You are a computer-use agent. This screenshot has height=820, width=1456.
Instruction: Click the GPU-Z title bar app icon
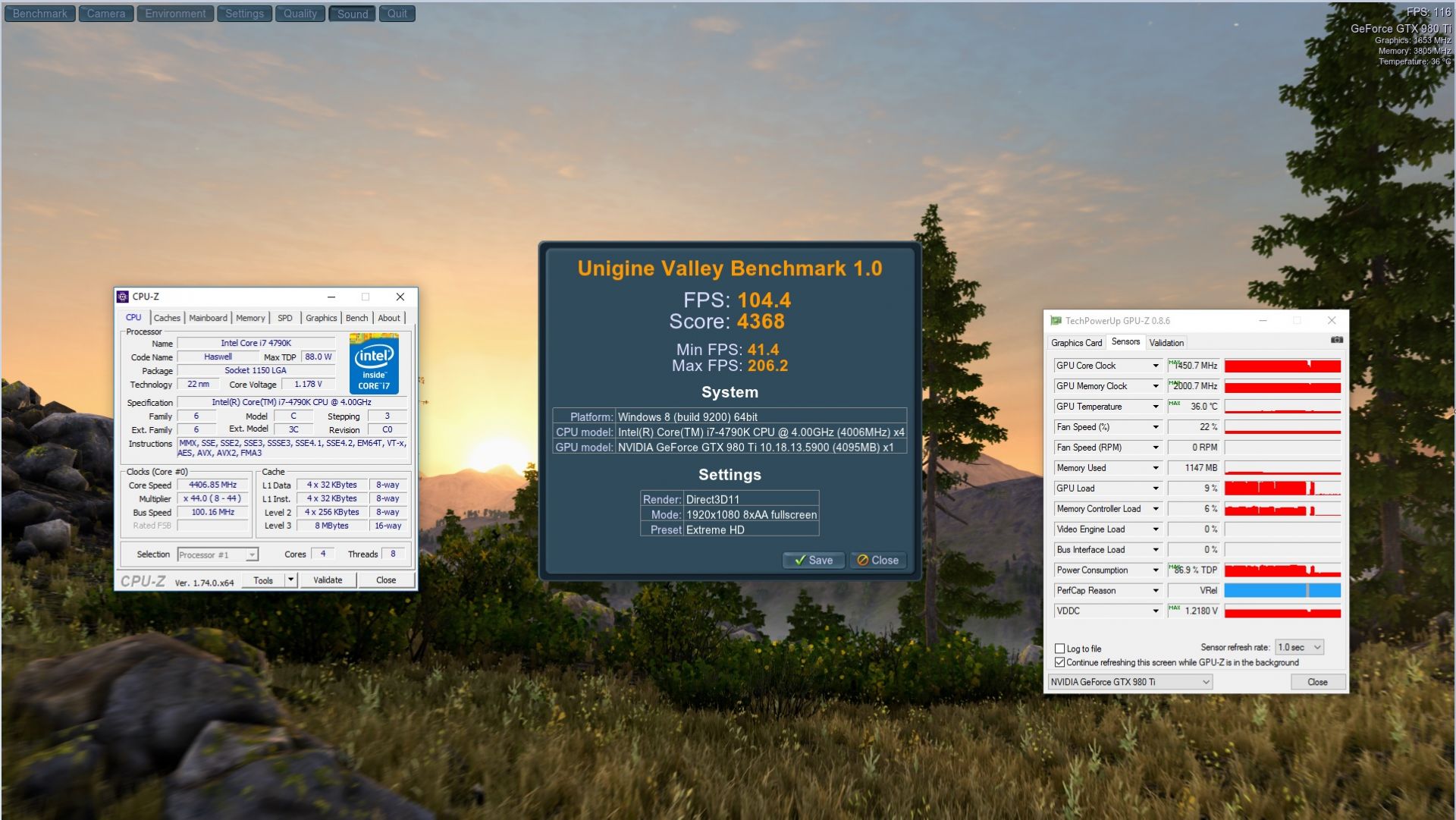[x=1056, y=321]
